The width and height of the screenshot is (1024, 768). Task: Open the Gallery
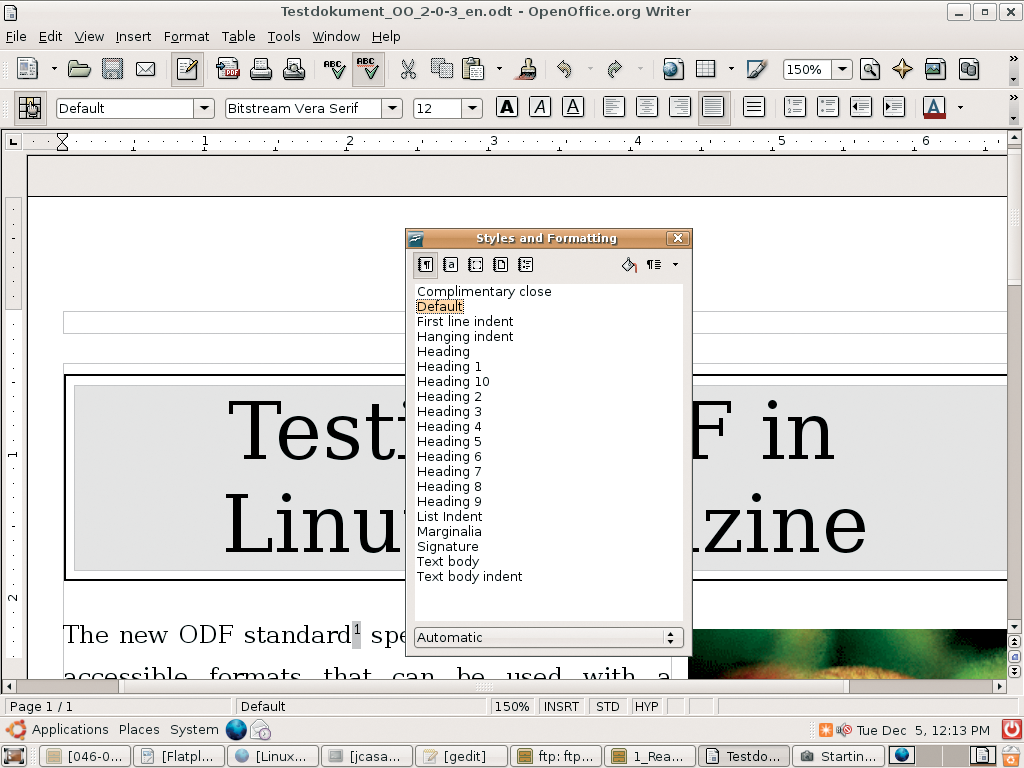coord(935,69)
